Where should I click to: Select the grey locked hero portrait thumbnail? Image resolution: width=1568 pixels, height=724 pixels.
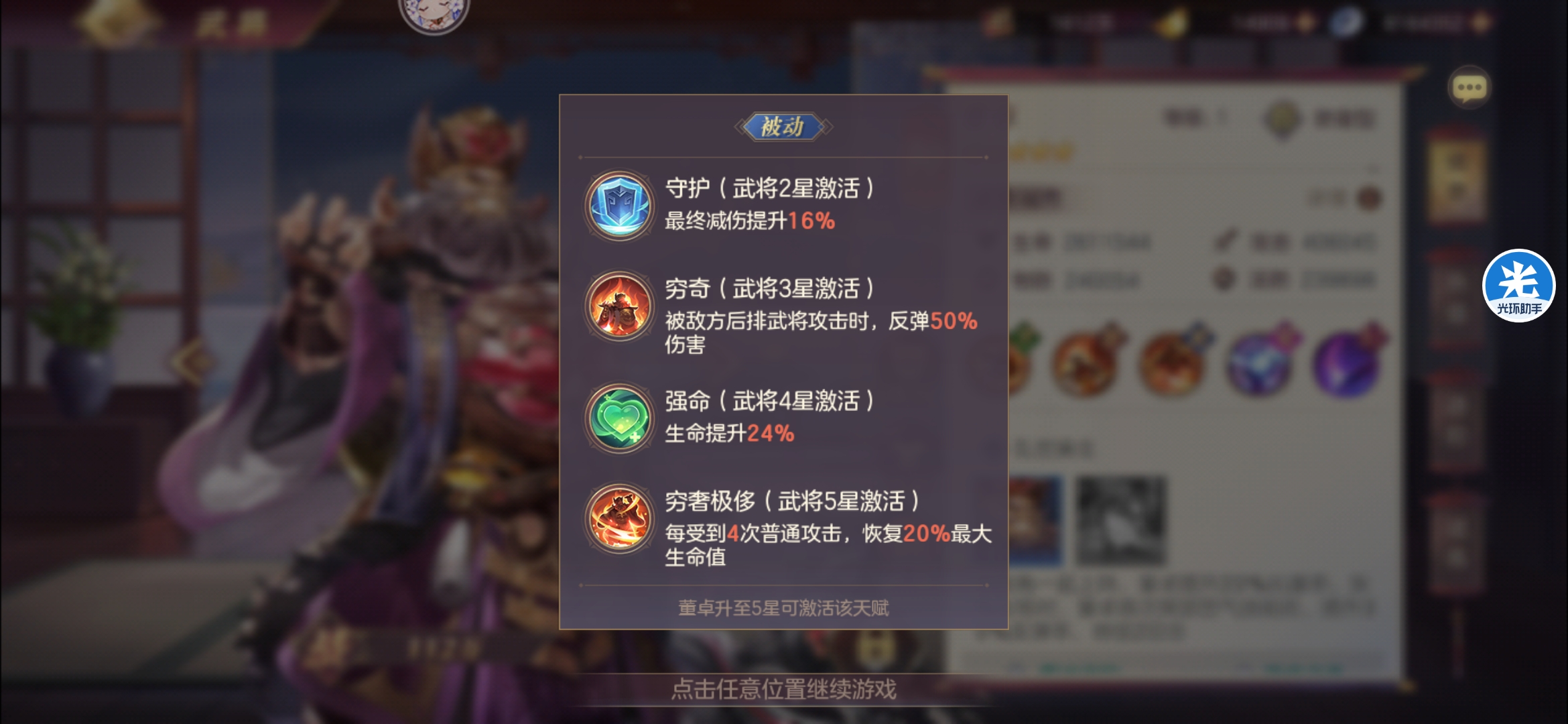(x=1120, y=520)
